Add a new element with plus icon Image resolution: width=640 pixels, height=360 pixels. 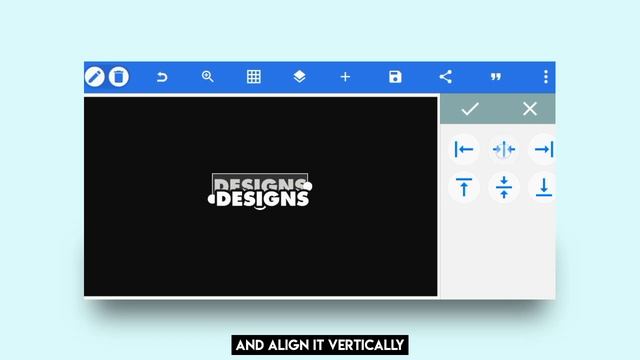pos(345,77)
